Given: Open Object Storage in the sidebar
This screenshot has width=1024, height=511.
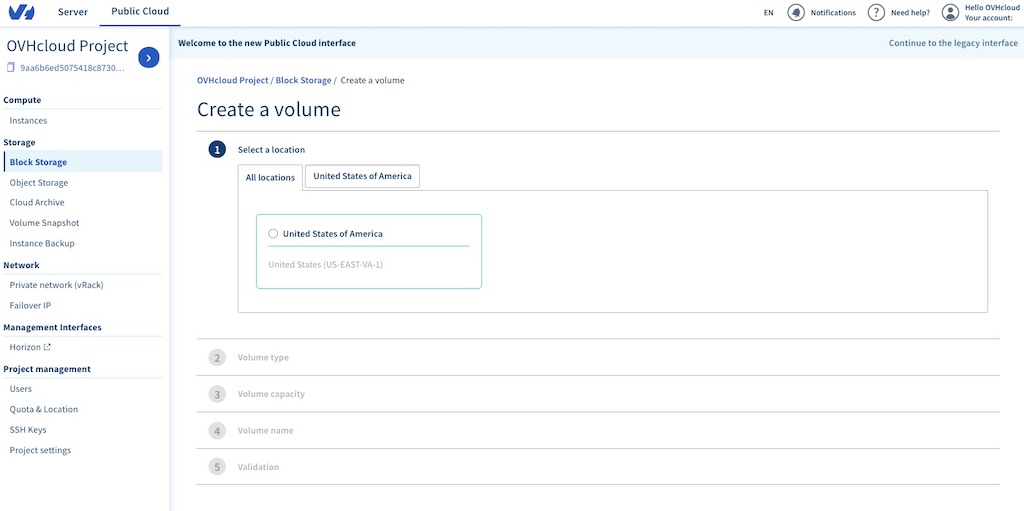Looking at the screenshot, I should [x=39, y=183].
